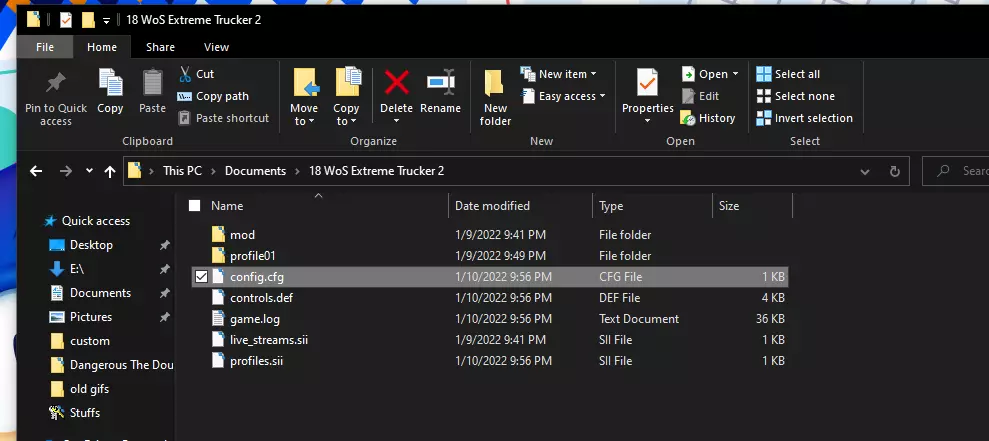Uncheck the config.cfg item checkbox
This screenshot has width=989, height=441.
point(201,276)
